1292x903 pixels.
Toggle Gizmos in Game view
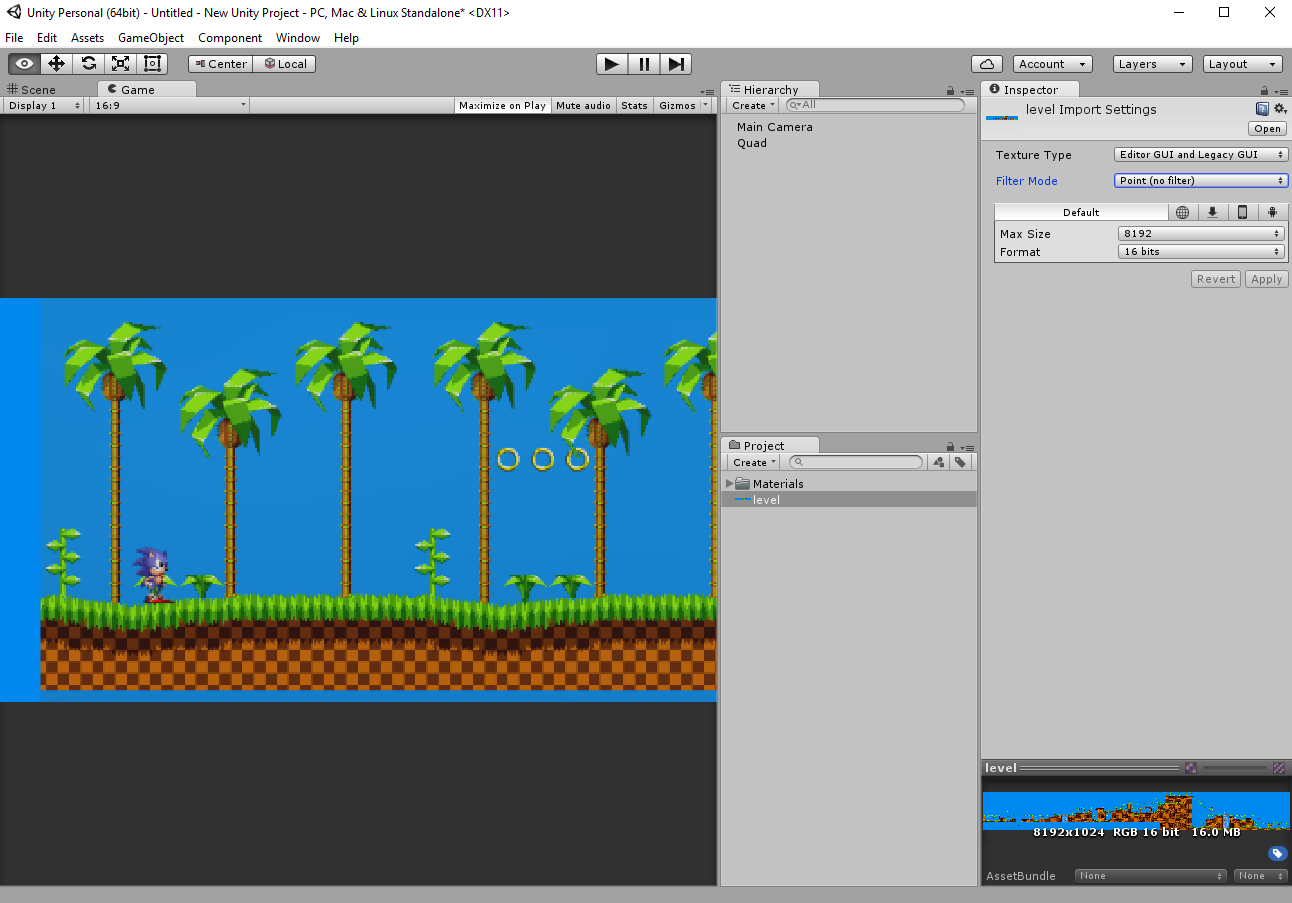pyautogui.click(x=677, y=105)
